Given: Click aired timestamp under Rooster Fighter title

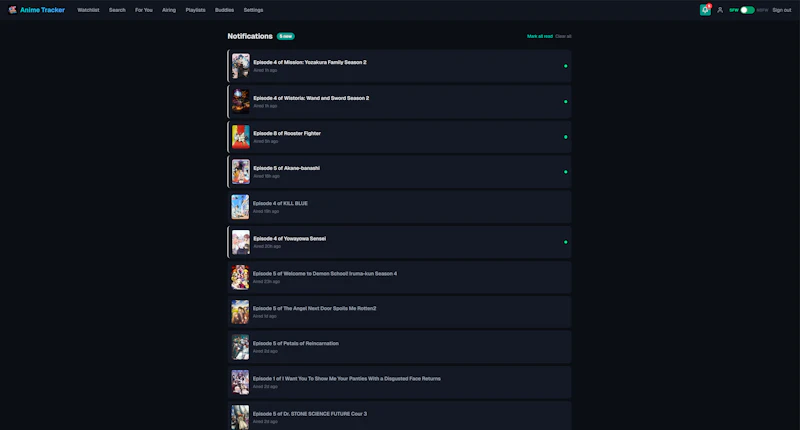Looking at the screenshot, I should (x=265, y=141).
